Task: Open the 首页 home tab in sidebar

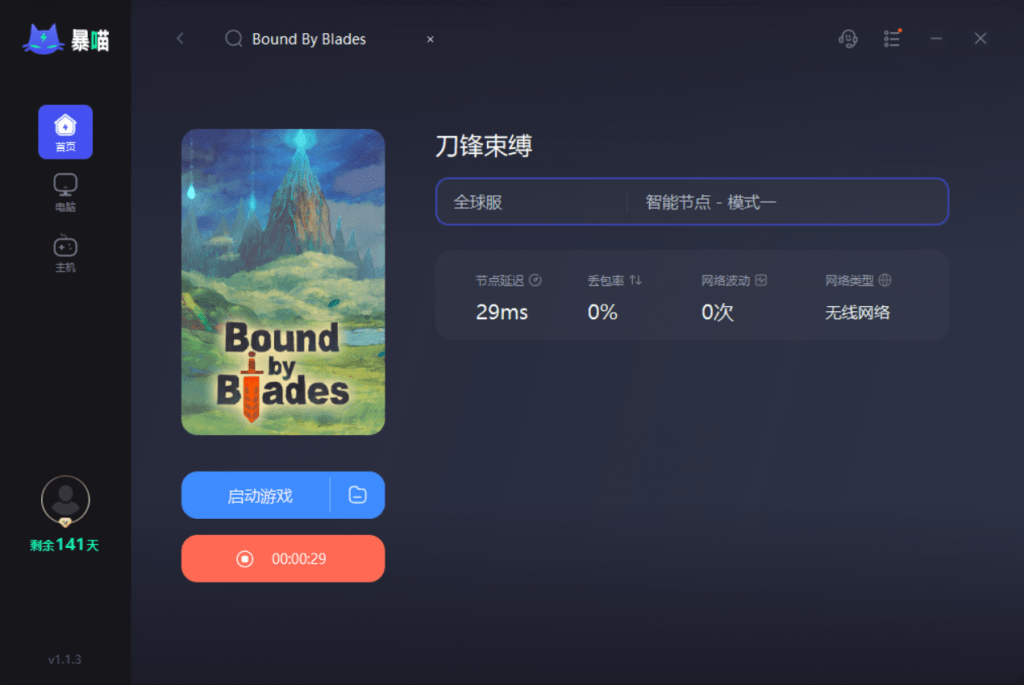Action: 65,132
